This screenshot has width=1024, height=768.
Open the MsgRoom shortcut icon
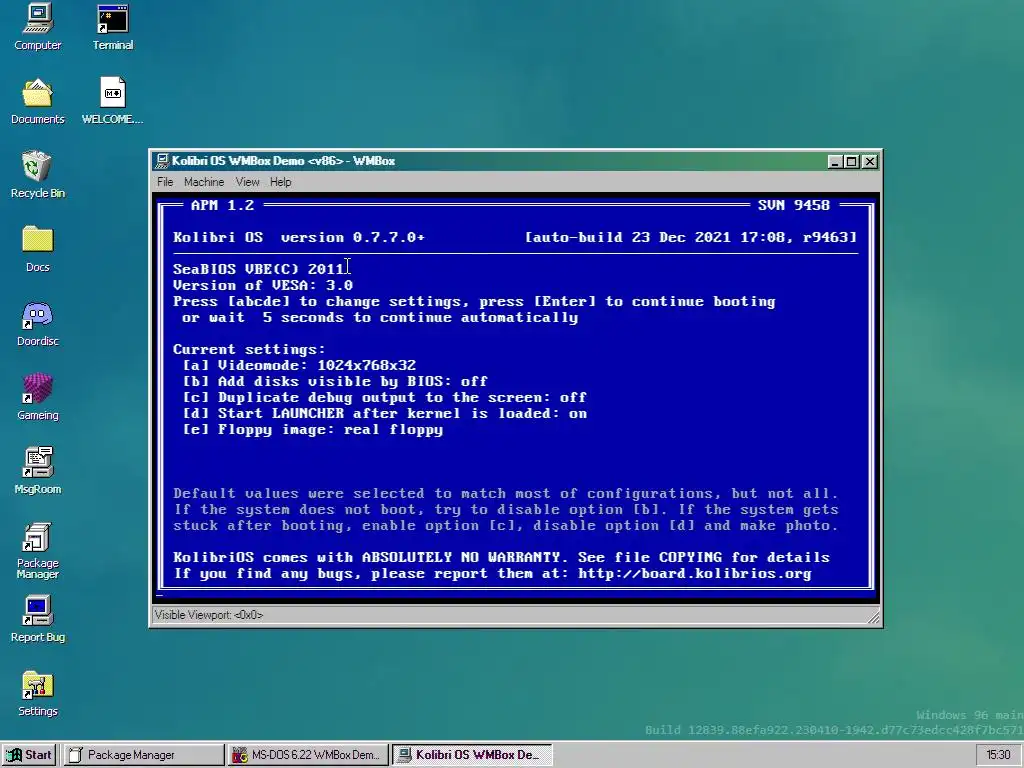point(37,471)
